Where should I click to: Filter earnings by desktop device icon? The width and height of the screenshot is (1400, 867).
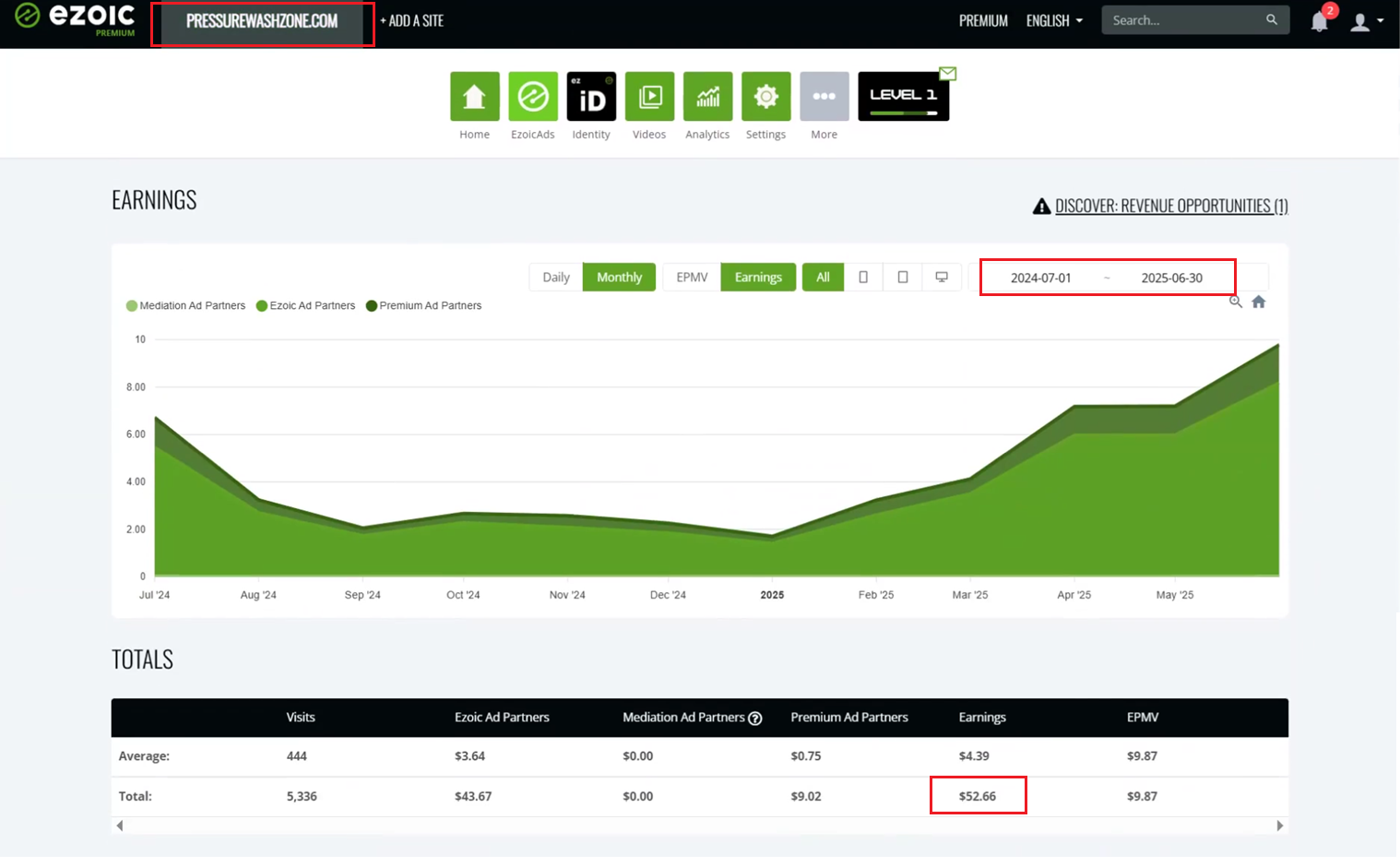click(x=942, y=277)
